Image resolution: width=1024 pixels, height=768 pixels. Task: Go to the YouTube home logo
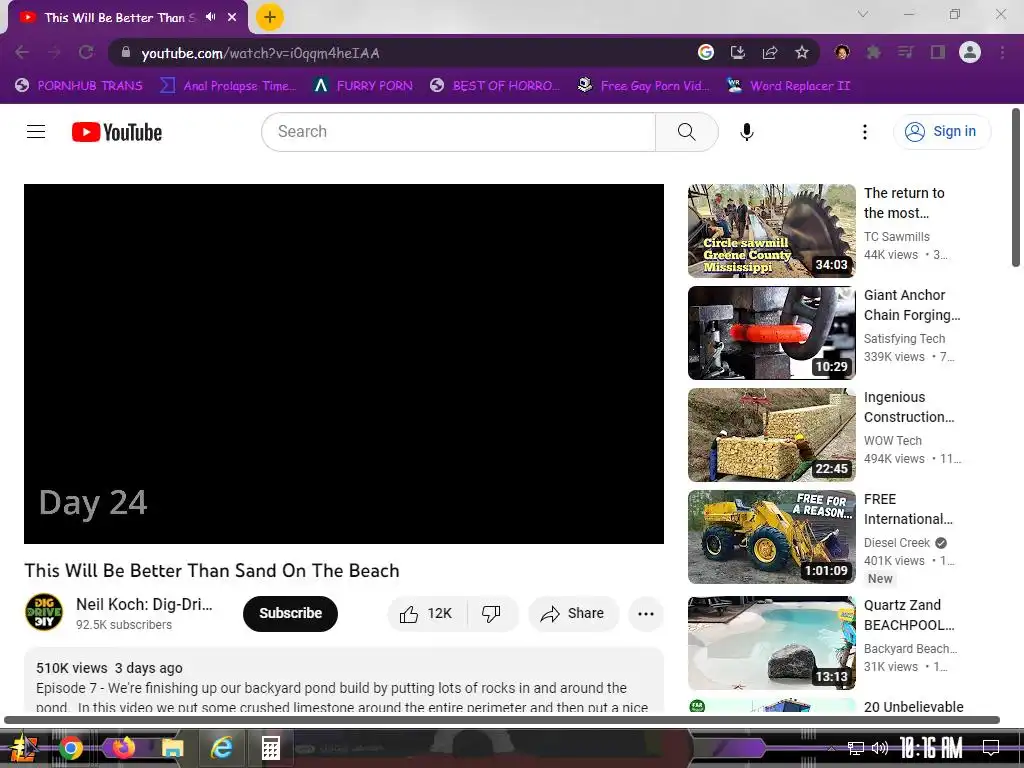pyautogui.click(x=117, y=132)
